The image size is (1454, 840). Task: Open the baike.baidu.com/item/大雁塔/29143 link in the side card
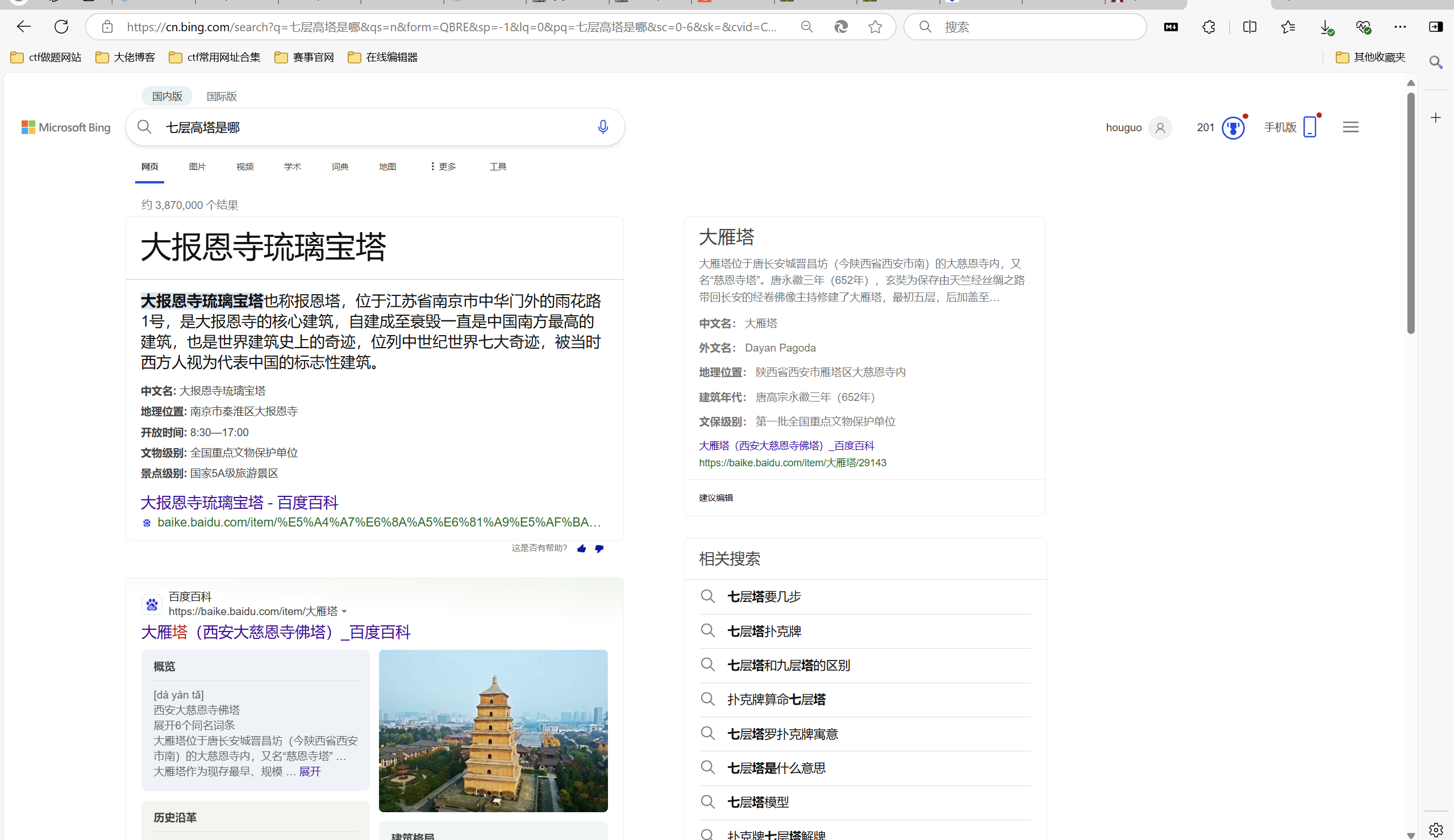pyautogui.click(x=792, y=463)
